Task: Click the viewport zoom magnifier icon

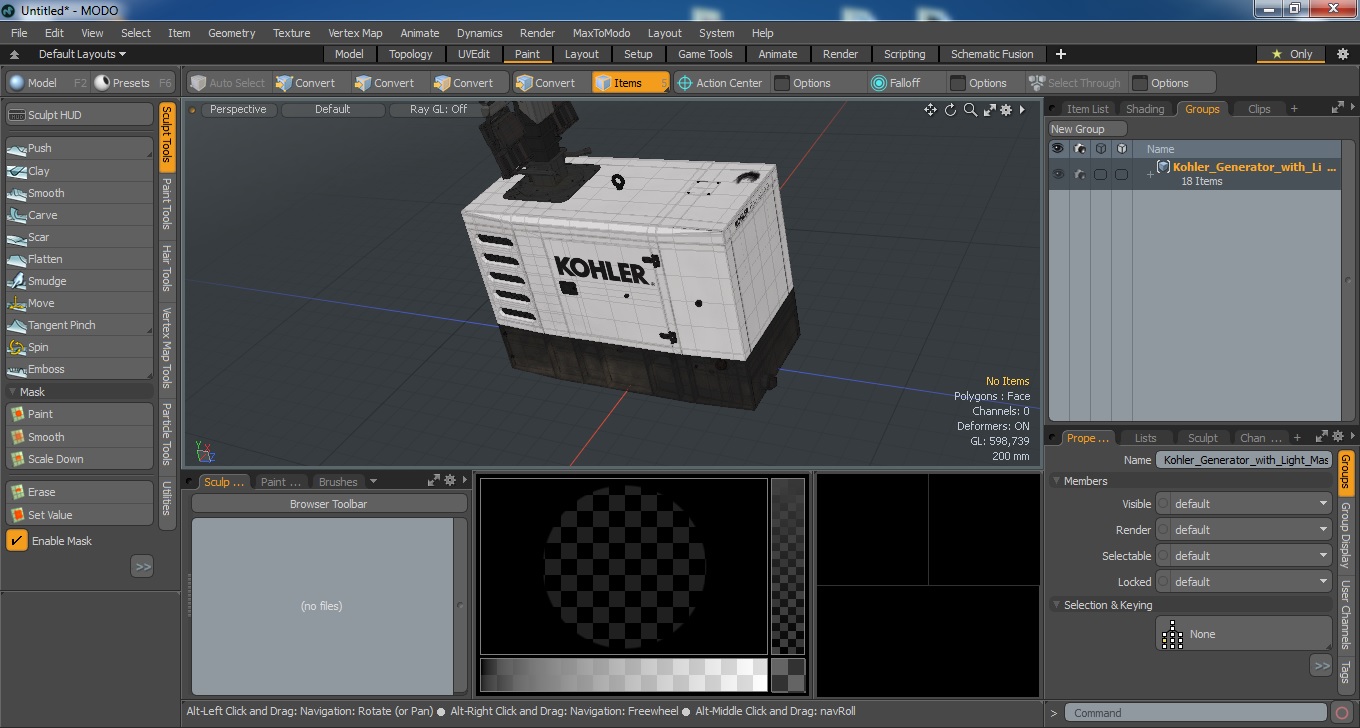Action: [x=970, y=110]
